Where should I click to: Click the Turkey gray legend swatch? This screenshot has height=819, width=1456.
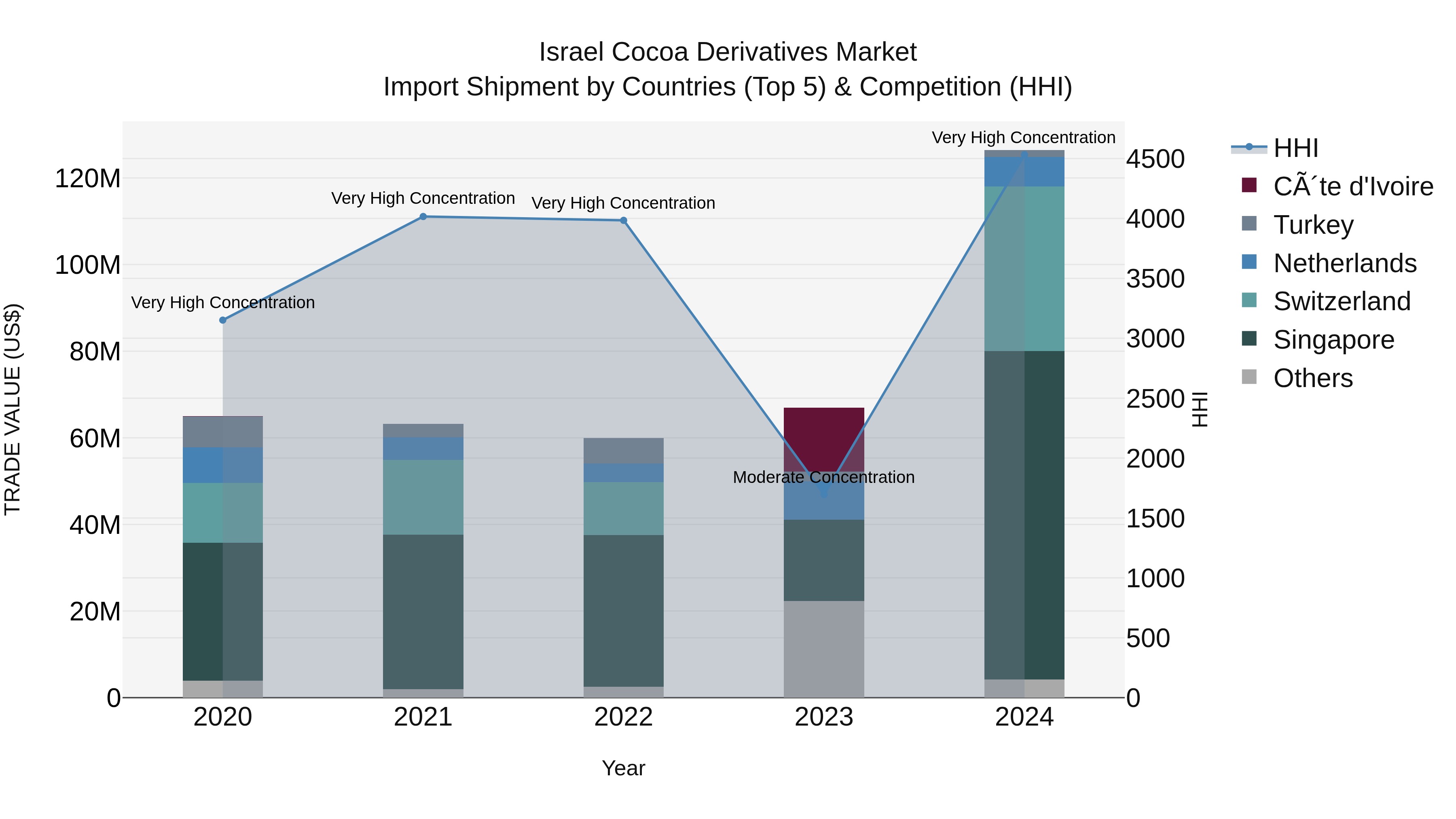point(1249,223)
